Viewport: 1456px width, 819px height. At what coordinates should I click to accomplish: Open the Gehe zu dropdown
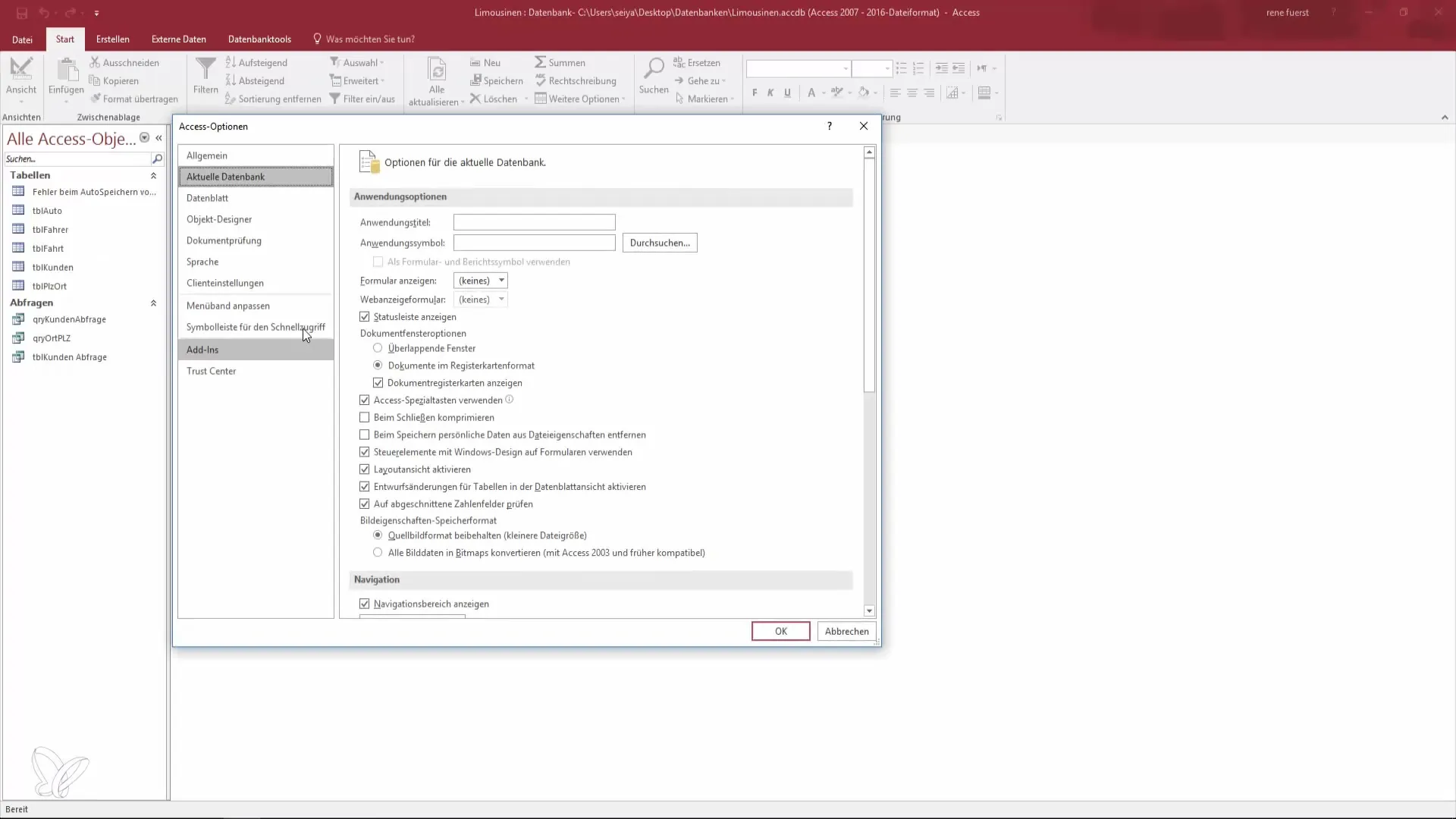[x=701, y=80]
